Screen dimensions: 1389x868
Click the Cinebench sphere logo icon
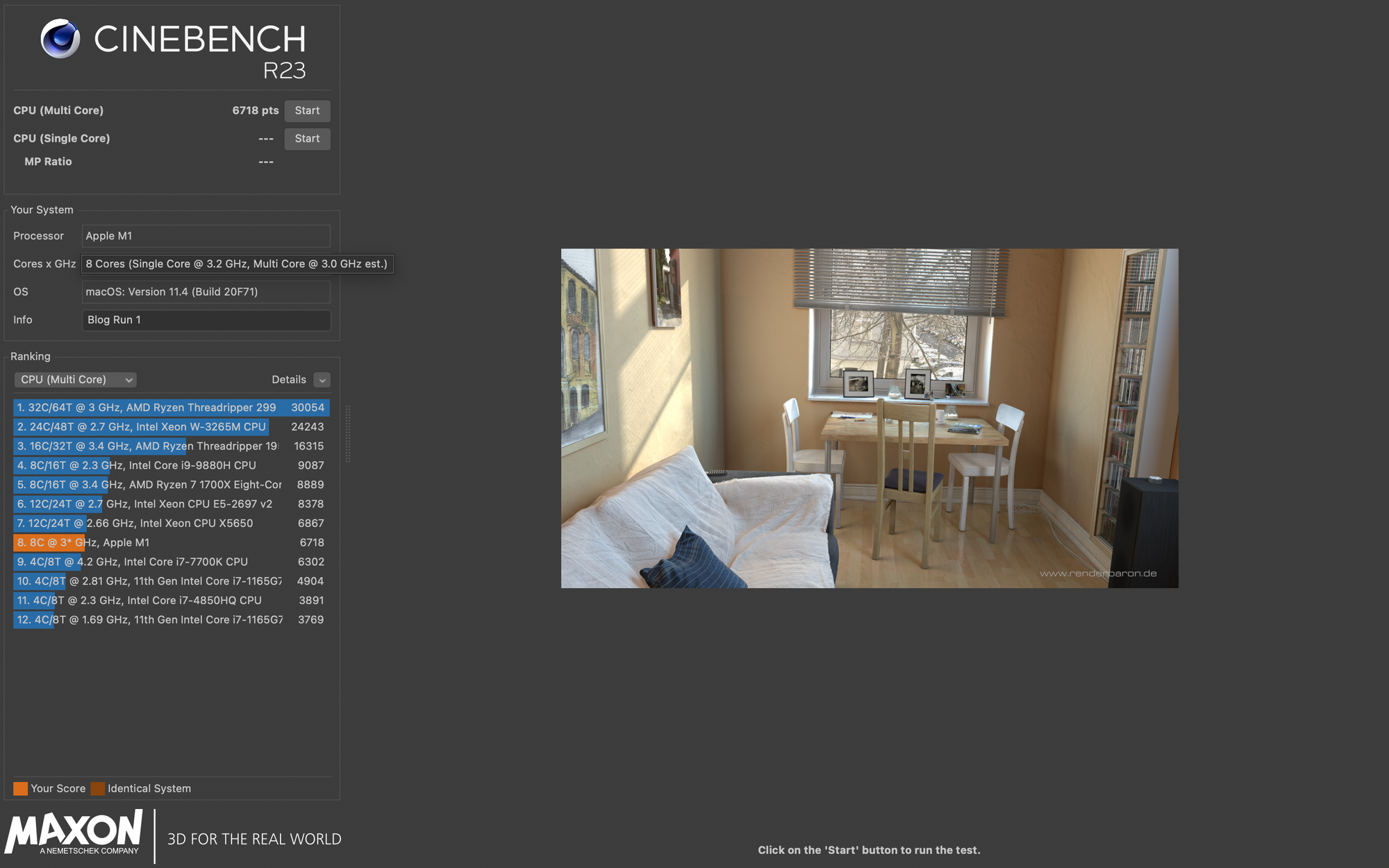[60, 39]
